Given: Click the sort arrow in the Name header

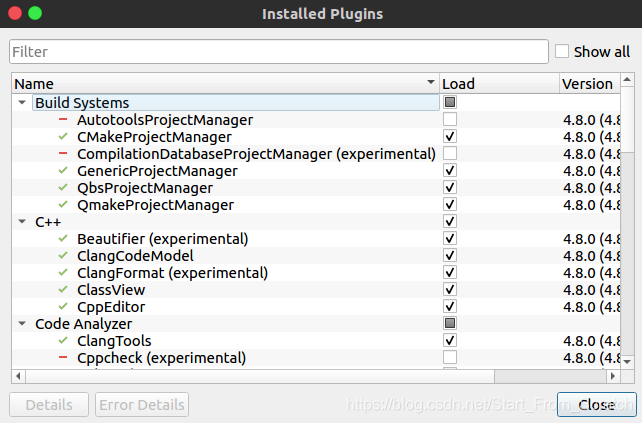Looking at the screenshot, I should click(x=431, y=81).
